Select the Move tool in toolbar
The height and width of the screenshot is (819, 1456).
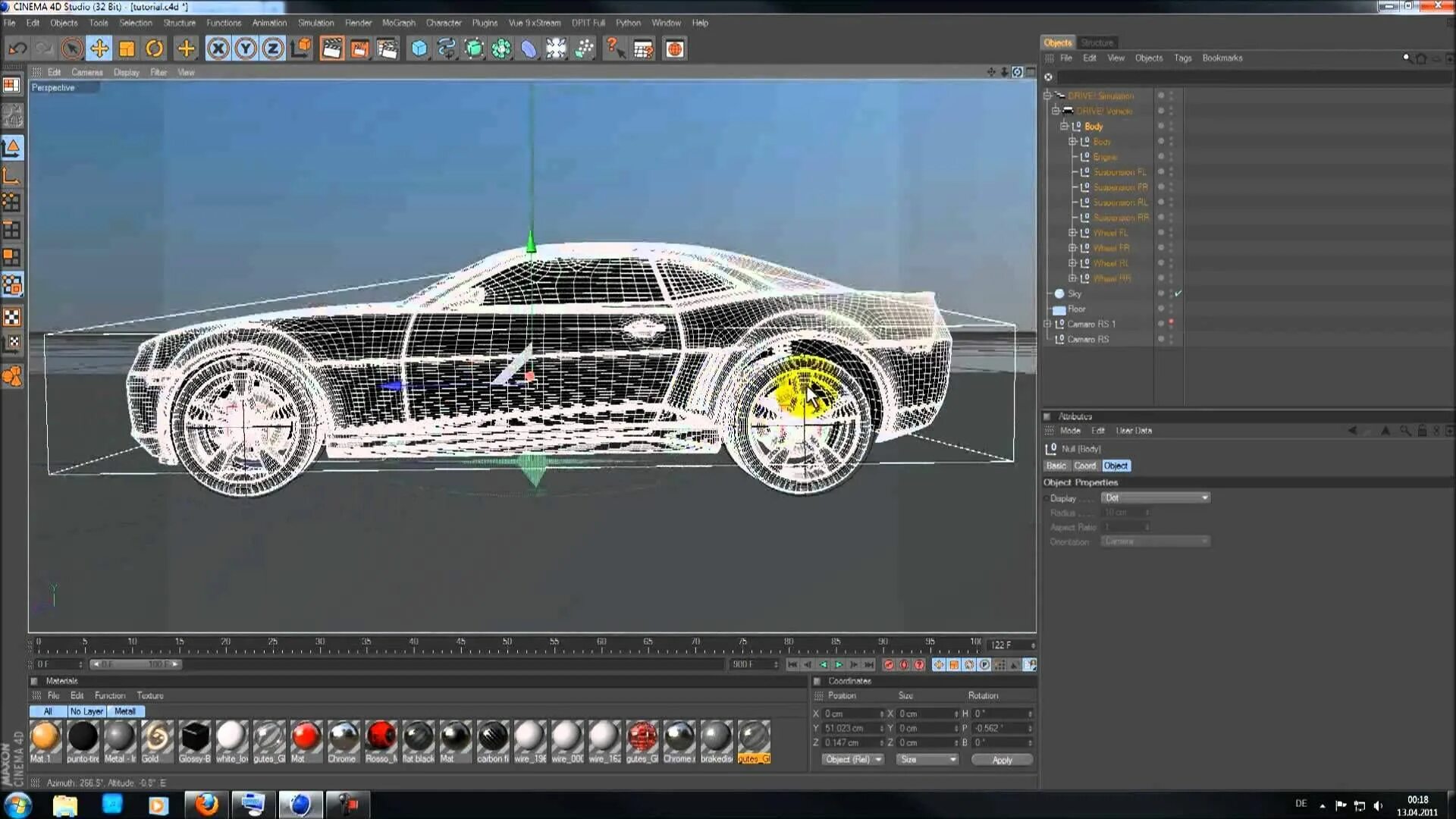tap(99, 49)
